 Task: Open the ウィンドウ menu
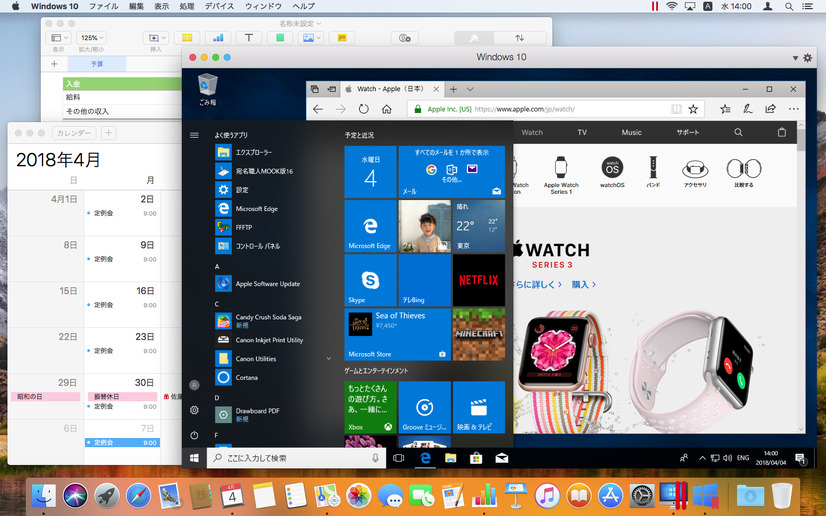pyautogui.click(x=263, y=6)
